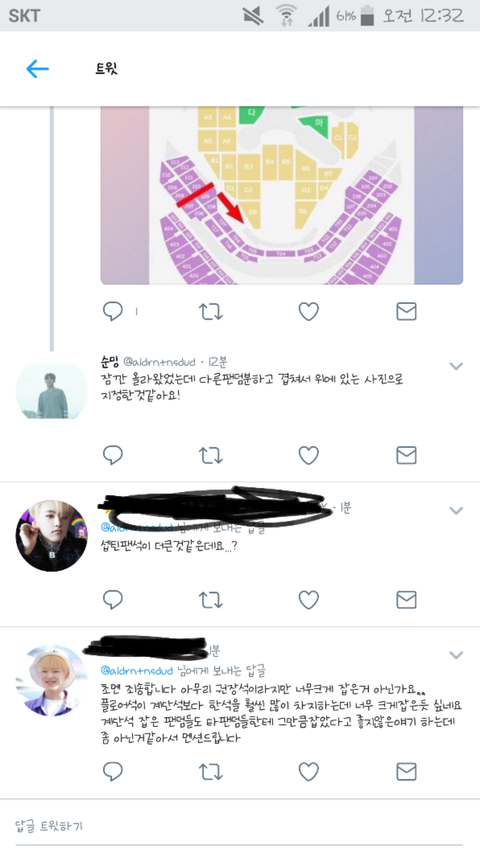
Task: Like the last reply tweet
Action: coord(309,771)
